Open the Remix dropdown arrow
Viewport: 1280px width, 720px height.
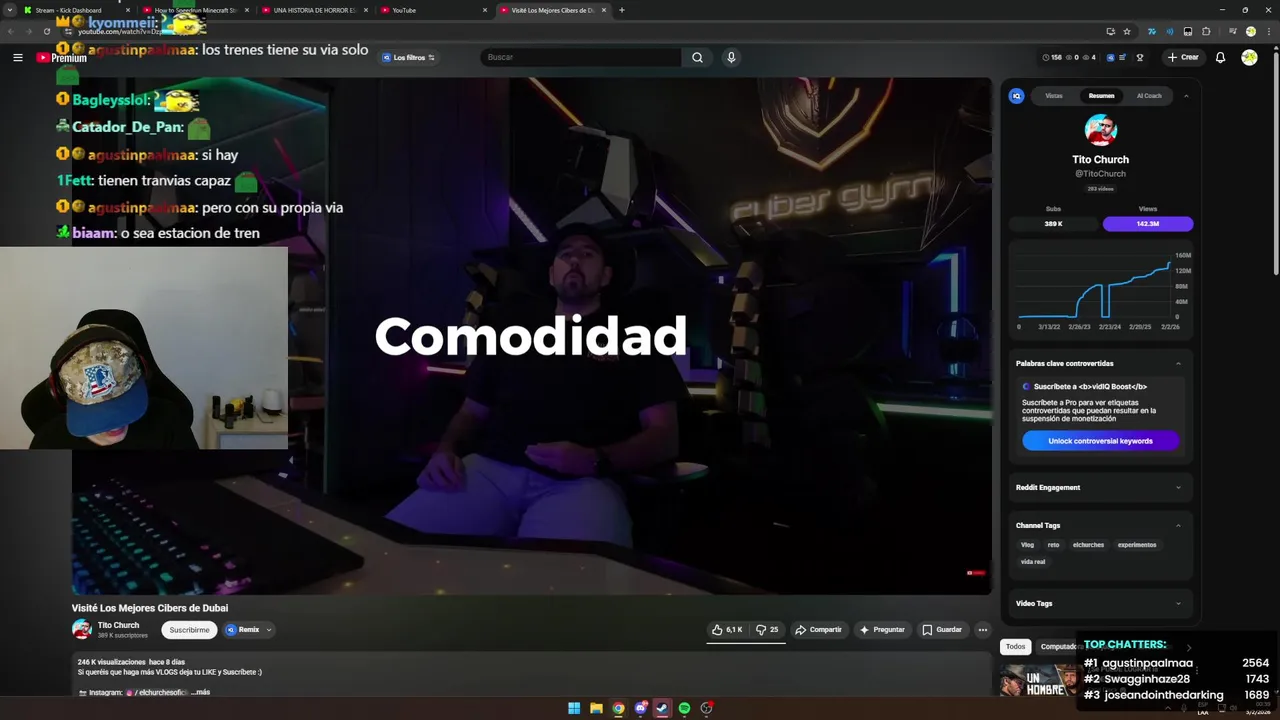tap(268, 630)
